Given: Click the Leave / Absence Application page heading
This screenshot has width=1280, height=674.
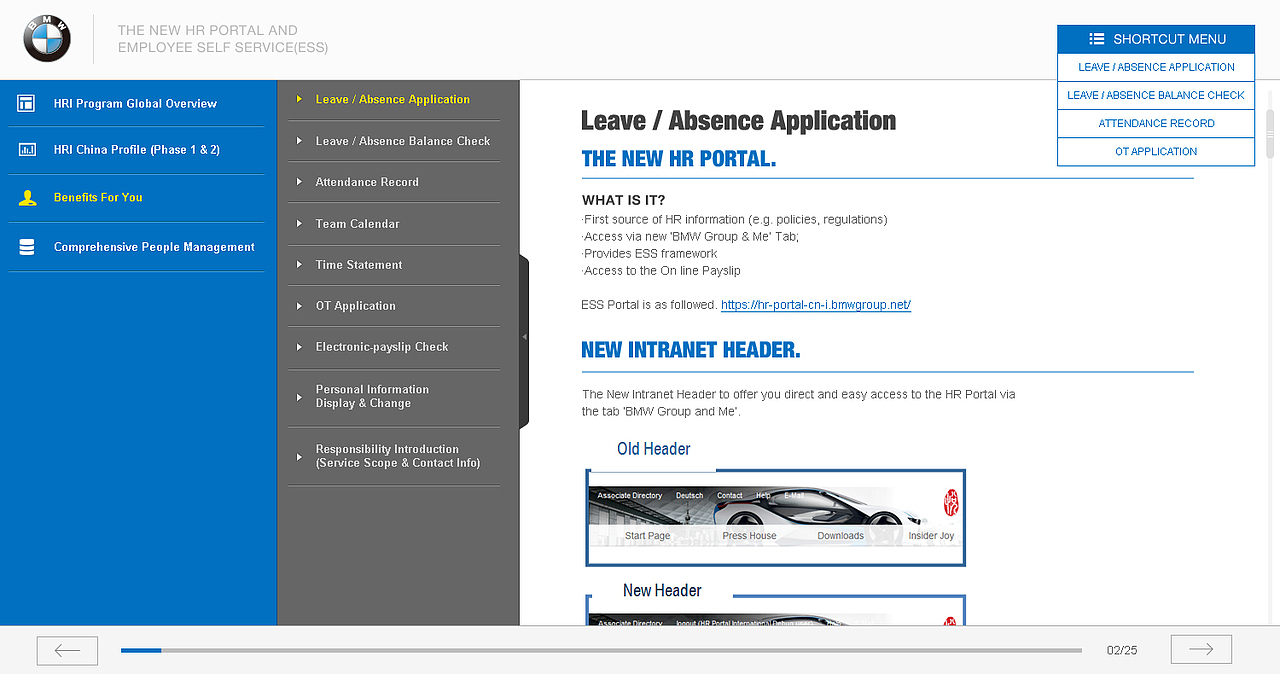Looking at the screenshot, I should click(738, 121).
